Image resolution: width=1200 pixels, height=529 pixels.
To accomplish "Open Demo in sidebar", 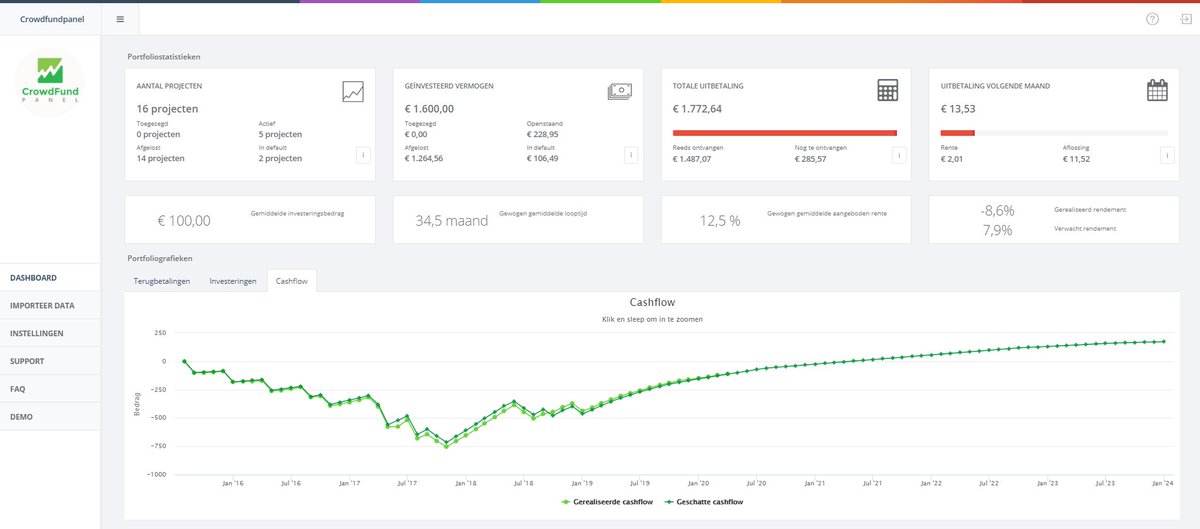I will click(50, 417).
